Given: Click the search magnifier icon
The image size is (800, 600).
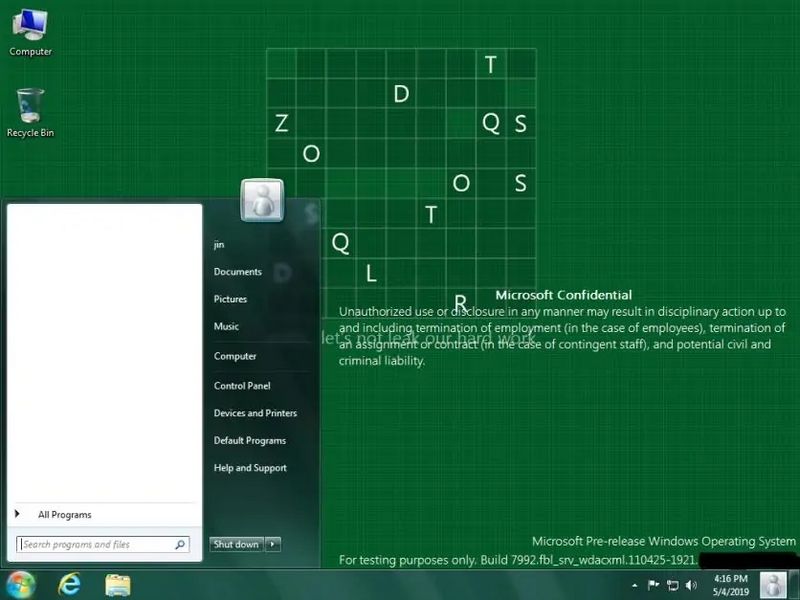Looking at the screenshot, I should 180,544.
